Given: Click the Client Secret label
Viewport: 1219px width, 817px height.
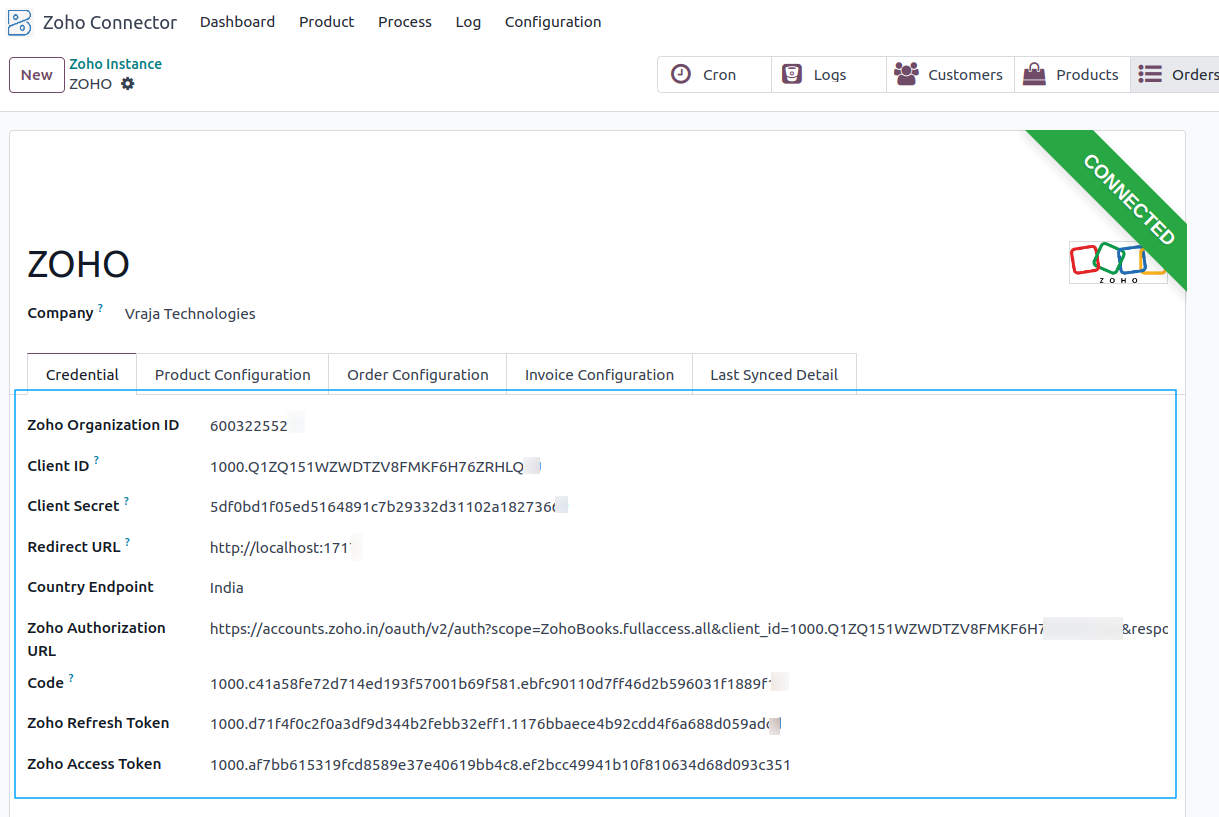Looking at the screenshot, I should coord(73,506).
